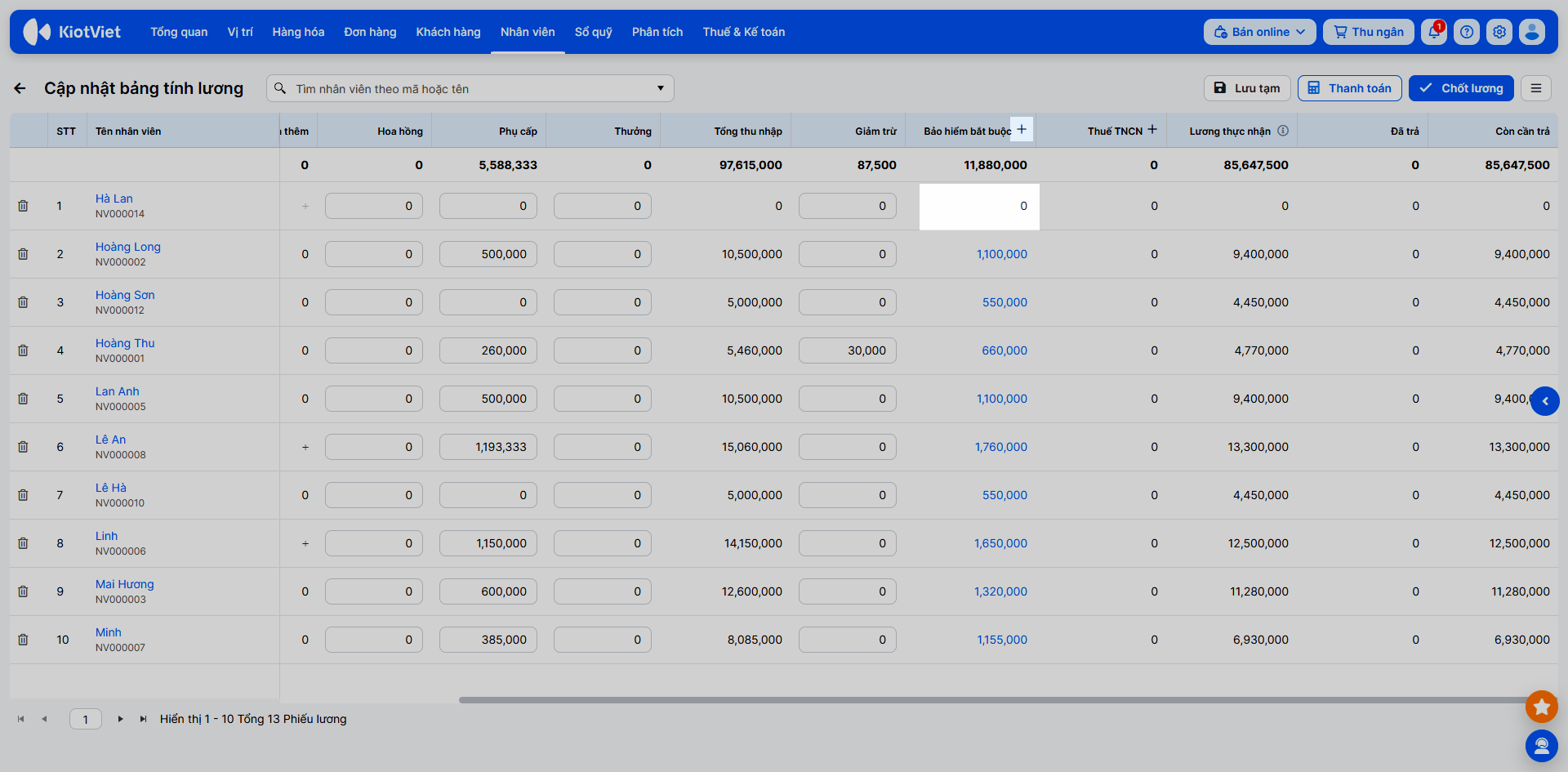Open the user account avatar

click(x=1532, y=32)
